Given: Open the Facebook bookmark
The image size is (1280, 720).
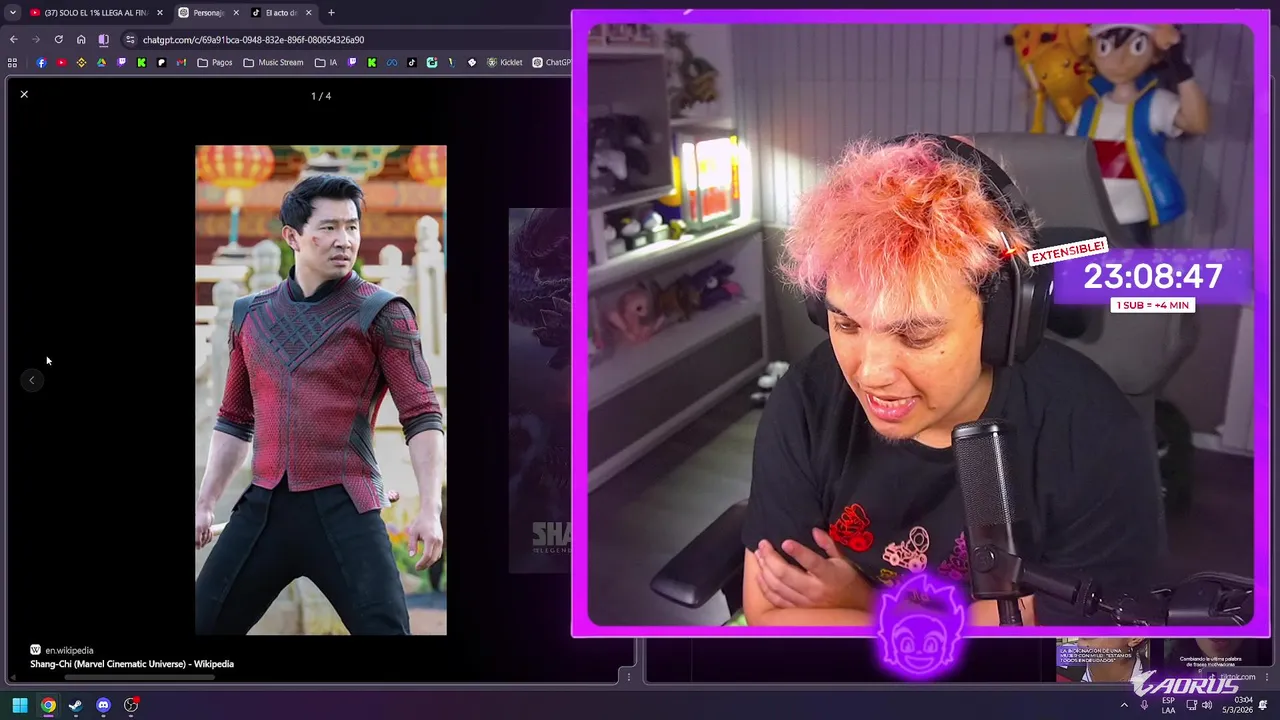Looking at the screenshot, I should coord(41,62).
